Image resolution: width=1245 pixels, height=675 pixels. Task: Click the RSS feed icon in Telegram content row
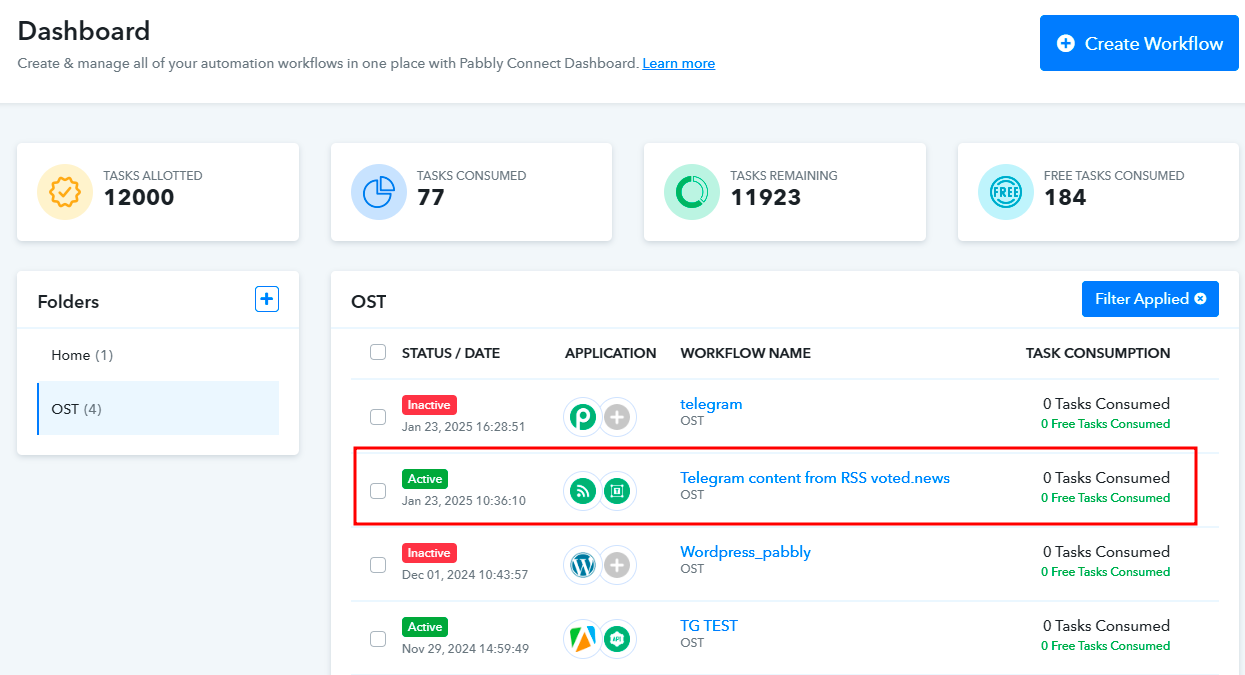pos(583,491)
